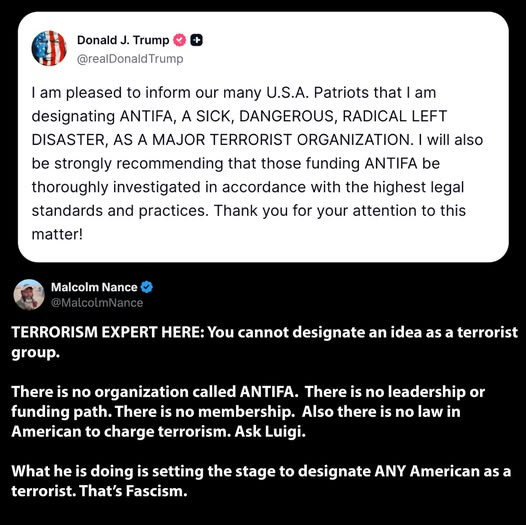
Task: Click the black plus badge next to Trump's name
Action: coord(197,40)
